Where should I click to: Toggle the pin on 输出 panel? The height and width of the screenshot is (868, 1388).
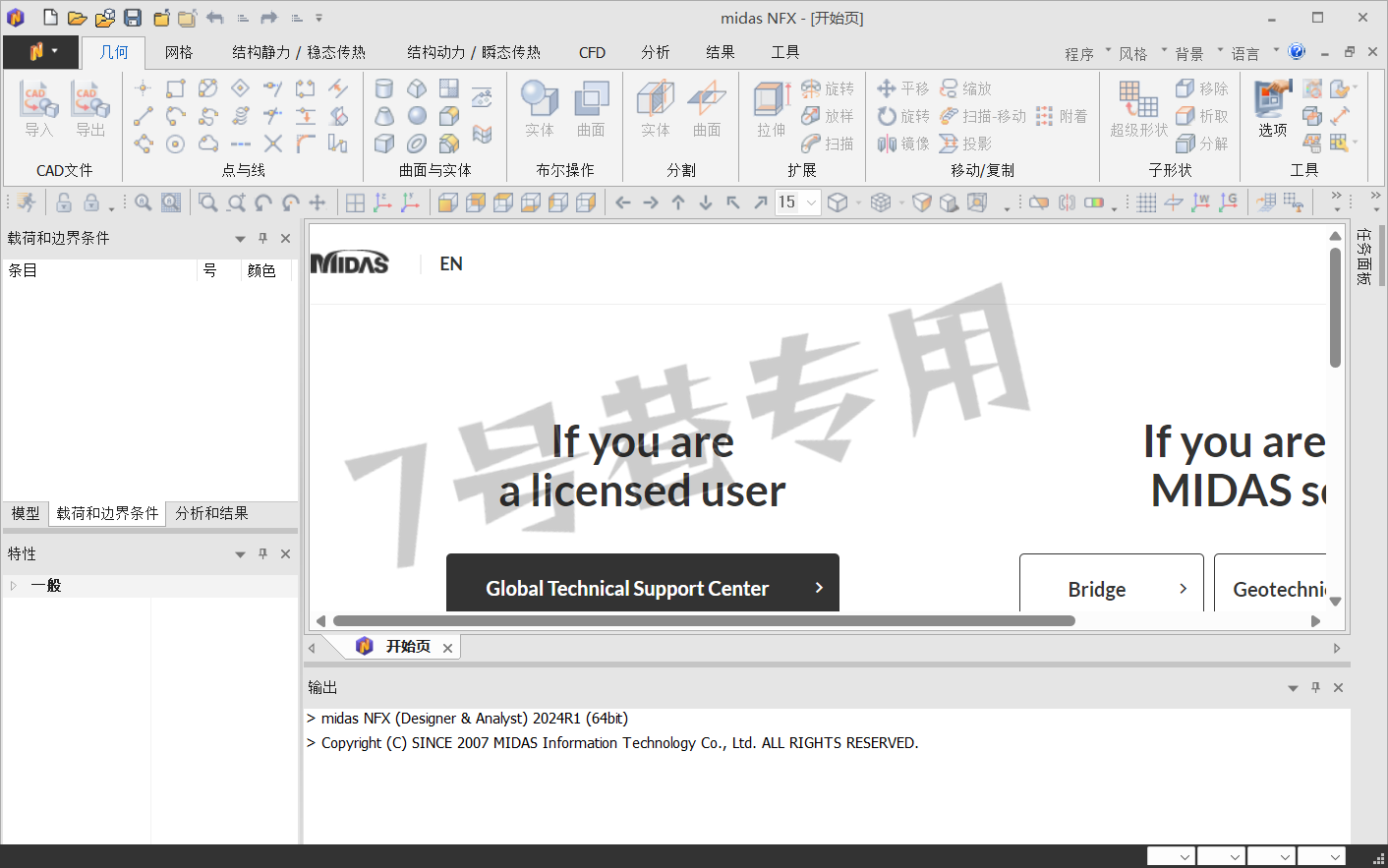pyautogui.click(x=1315, y=687)
